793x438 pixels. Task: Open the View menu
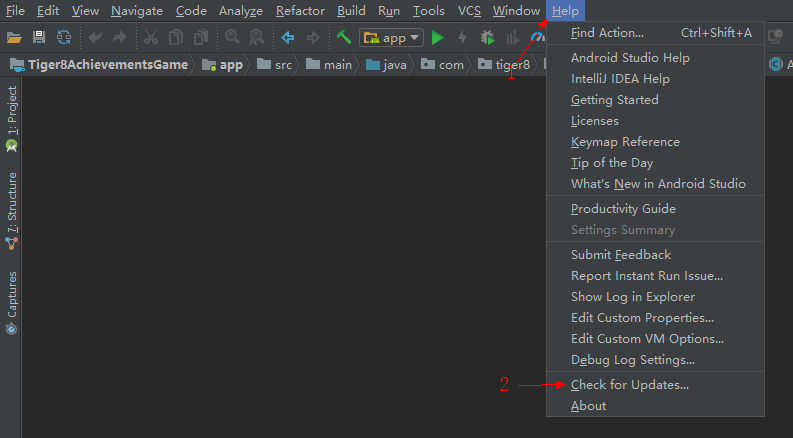[85, 11]
